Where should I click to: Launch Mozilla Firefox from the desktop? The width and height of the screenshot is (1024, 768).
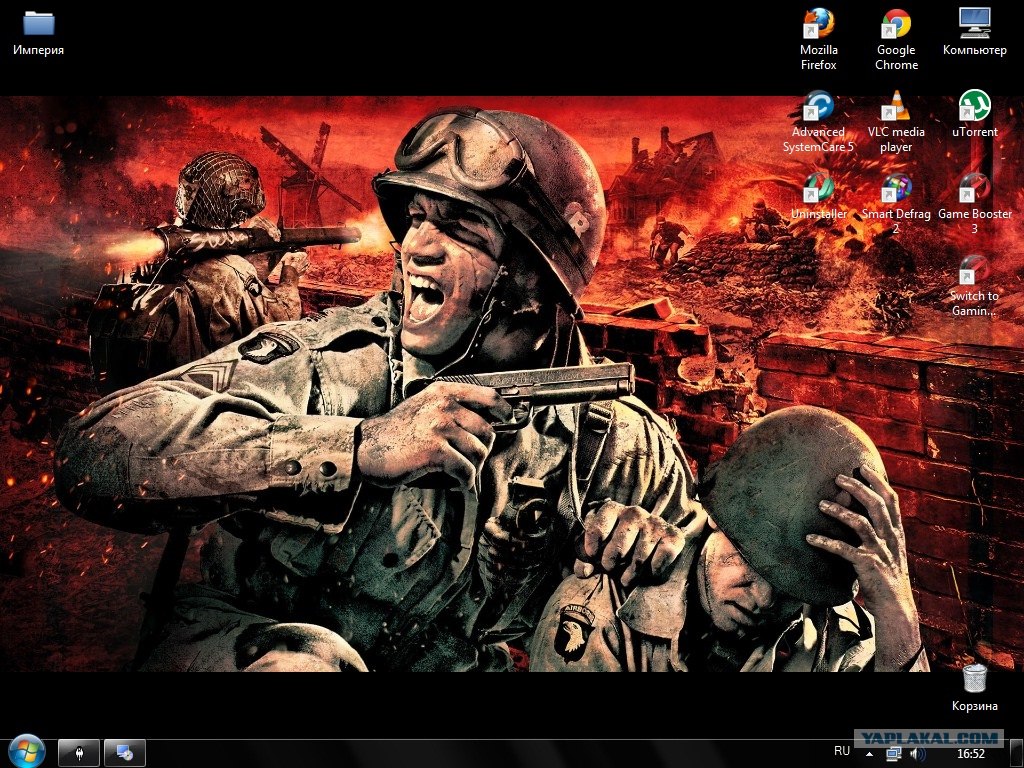[x=818, y=39]
